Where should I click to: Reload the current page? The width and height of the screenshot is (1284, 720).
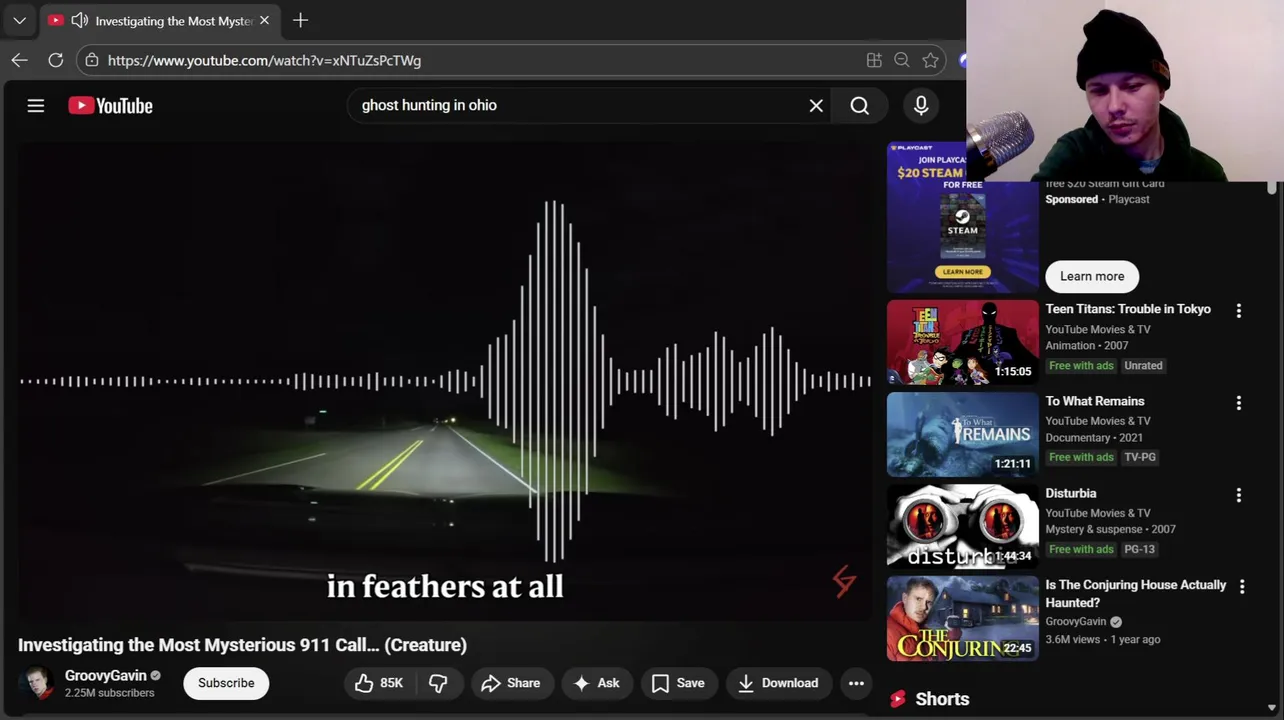[x=56, y=60]
